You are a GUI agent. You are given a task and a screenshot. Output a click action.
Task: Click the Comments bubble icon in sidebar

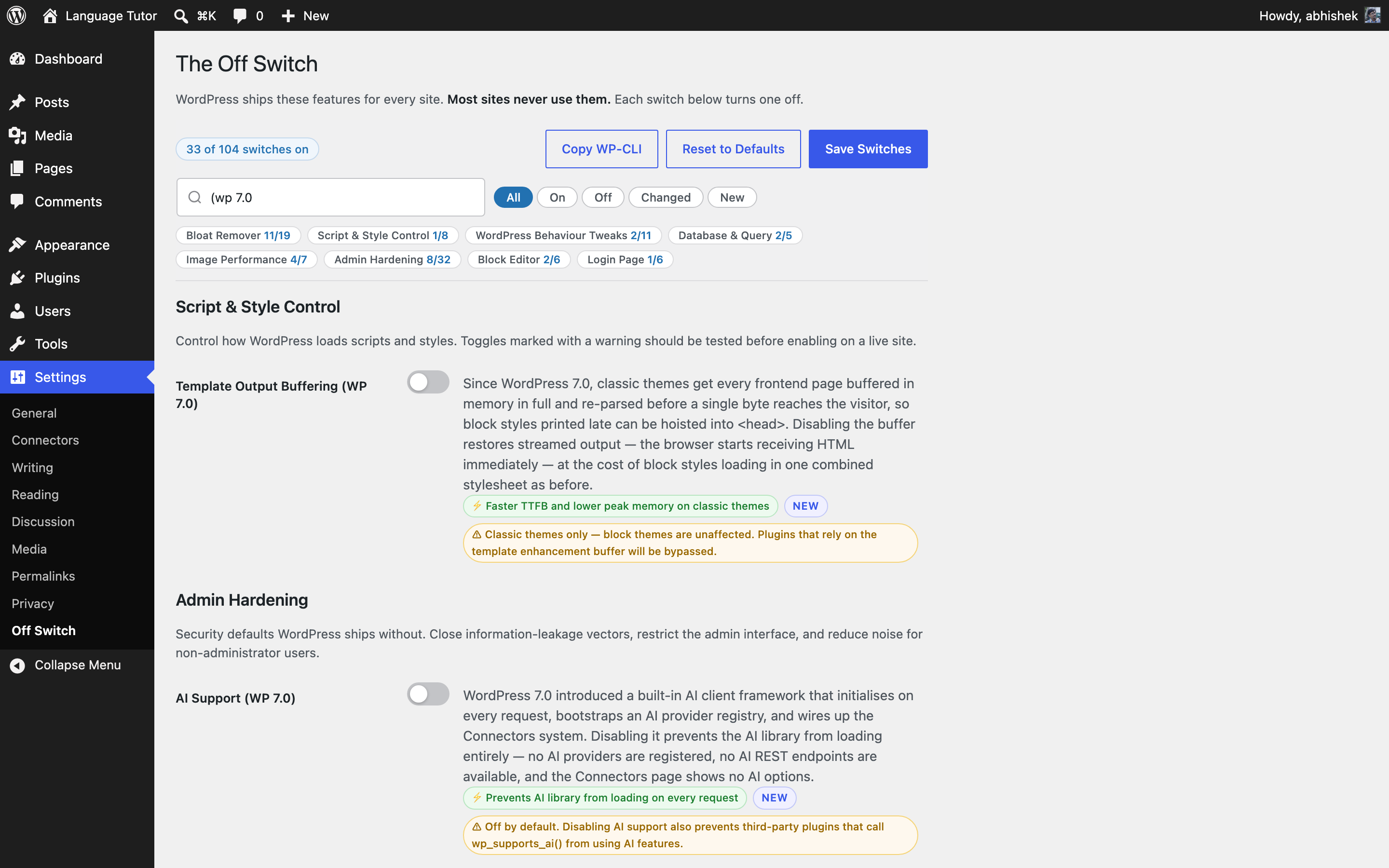coord(17,202)
